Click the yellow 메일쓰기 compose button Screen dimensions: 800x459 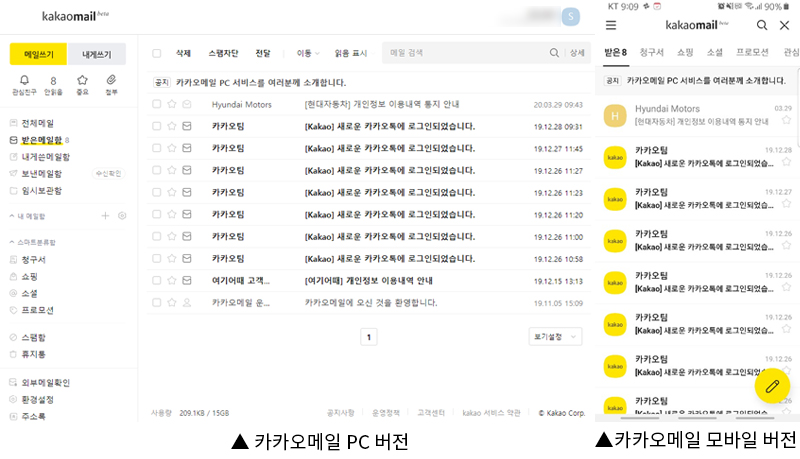[38, 54]
